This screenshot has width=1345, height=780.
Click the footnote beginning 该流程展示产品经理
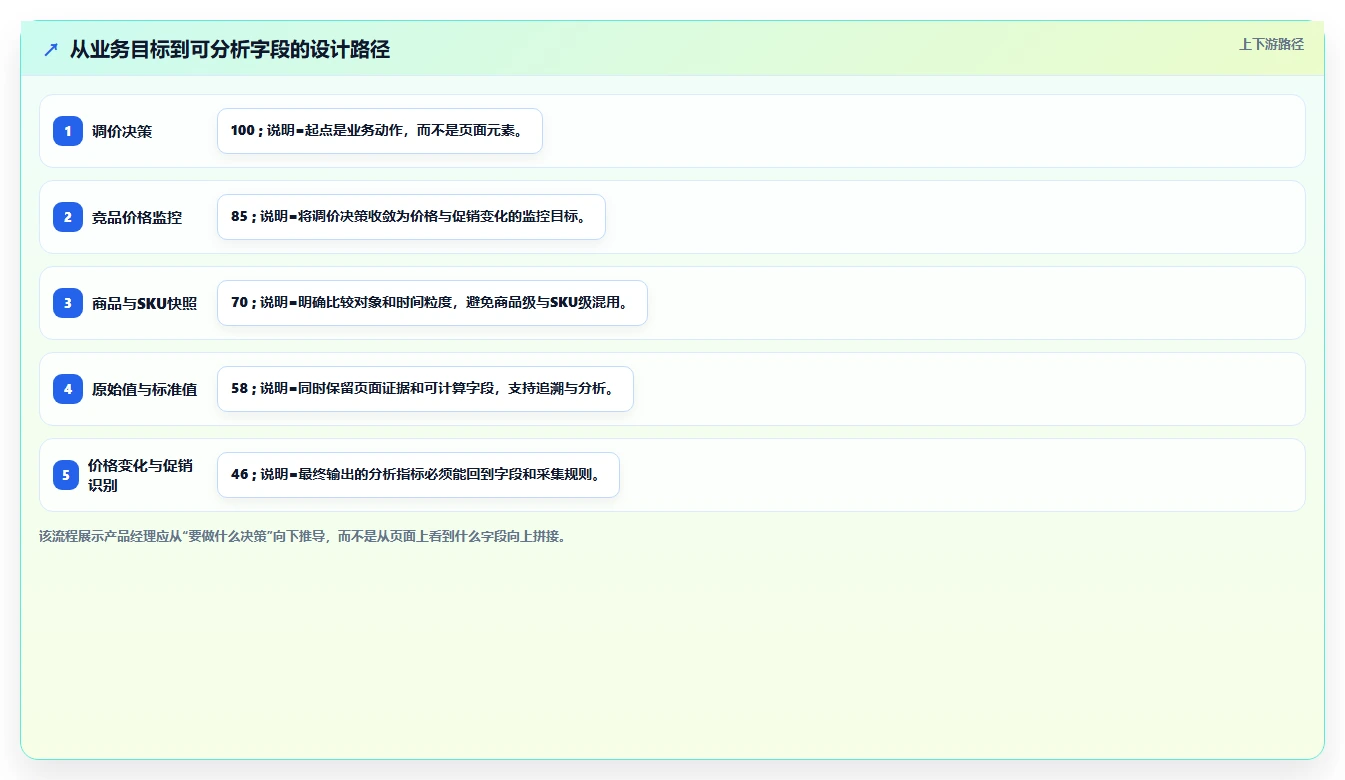[x=304, y=536]
